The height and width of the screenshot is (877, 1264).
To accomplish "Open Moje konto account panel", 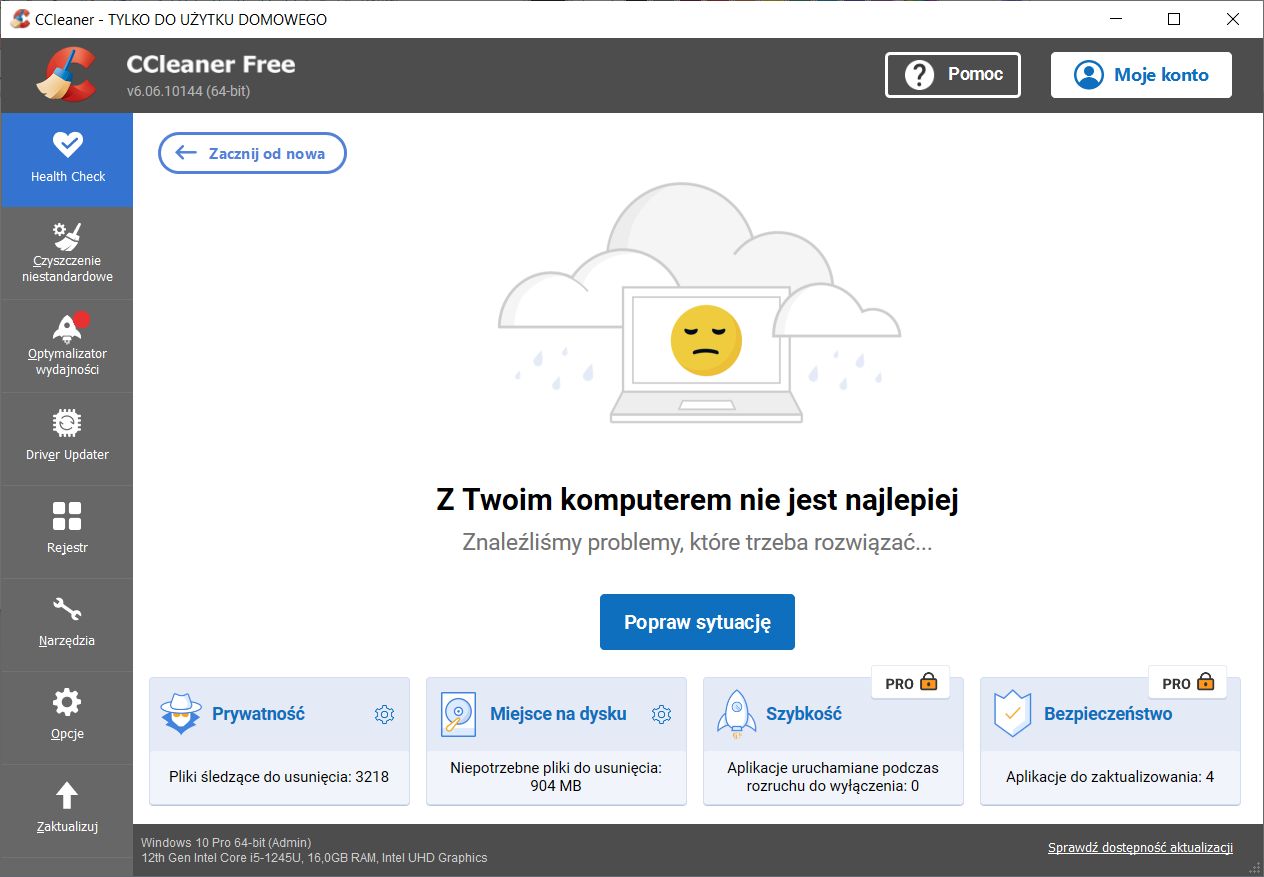I will (x=1140, y=74).
